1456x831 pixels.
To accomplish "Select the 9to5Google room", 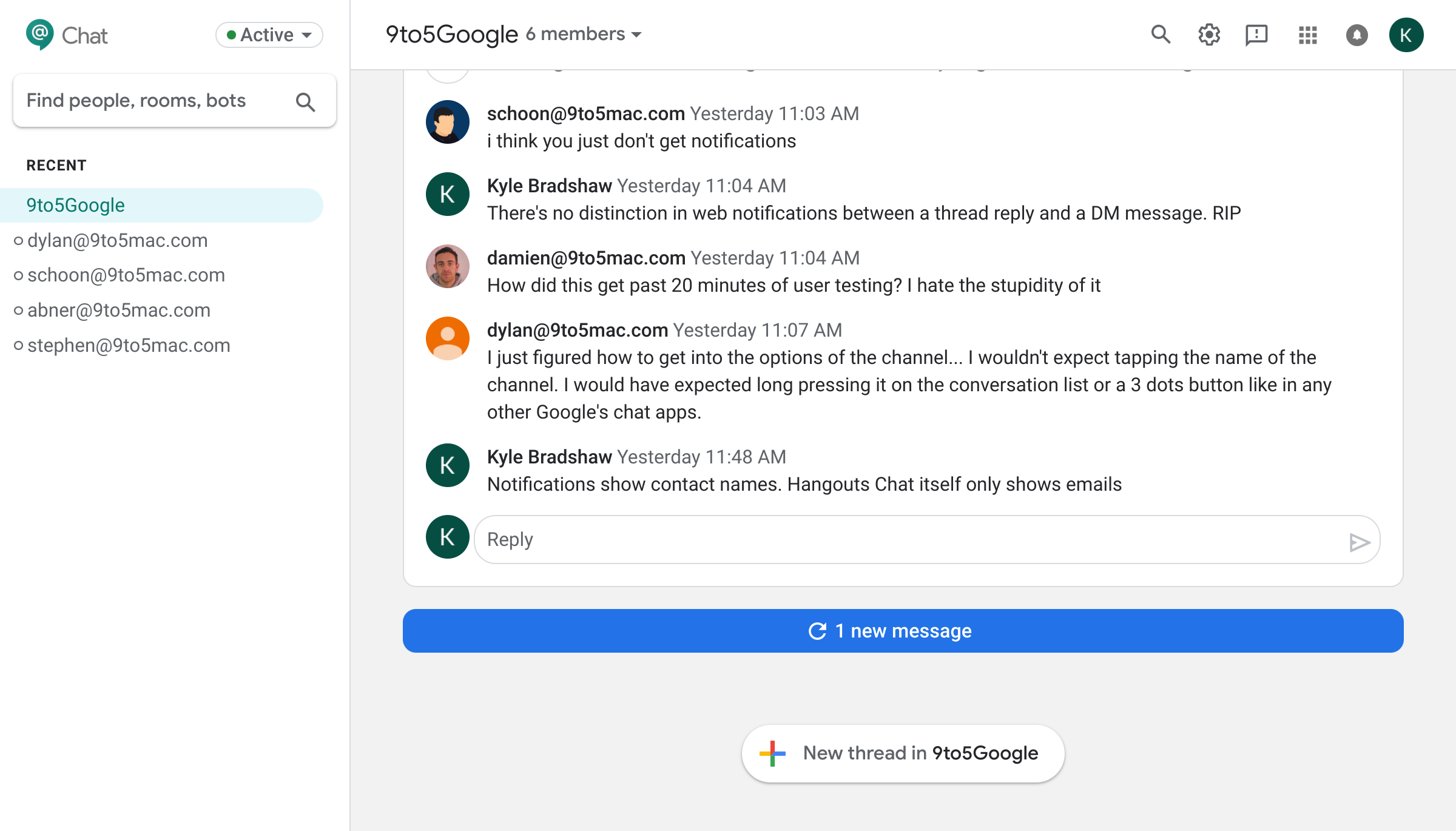I will [76, 205].
